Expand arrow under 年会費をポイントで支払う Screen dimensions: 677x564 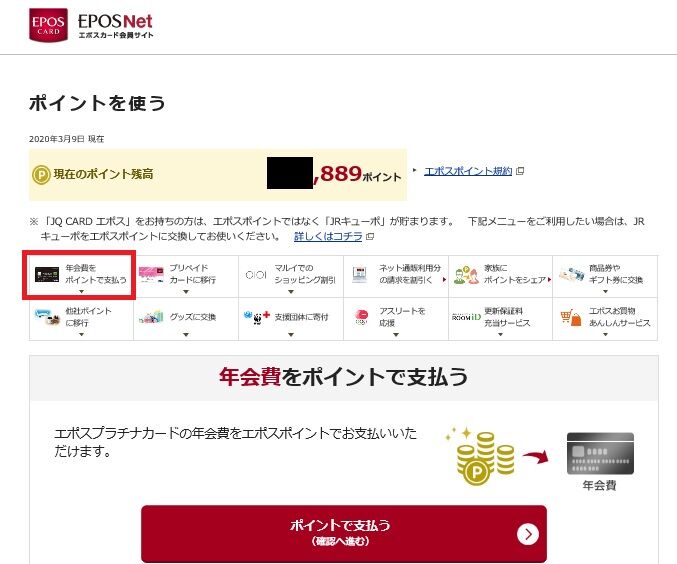coord(82,292)
